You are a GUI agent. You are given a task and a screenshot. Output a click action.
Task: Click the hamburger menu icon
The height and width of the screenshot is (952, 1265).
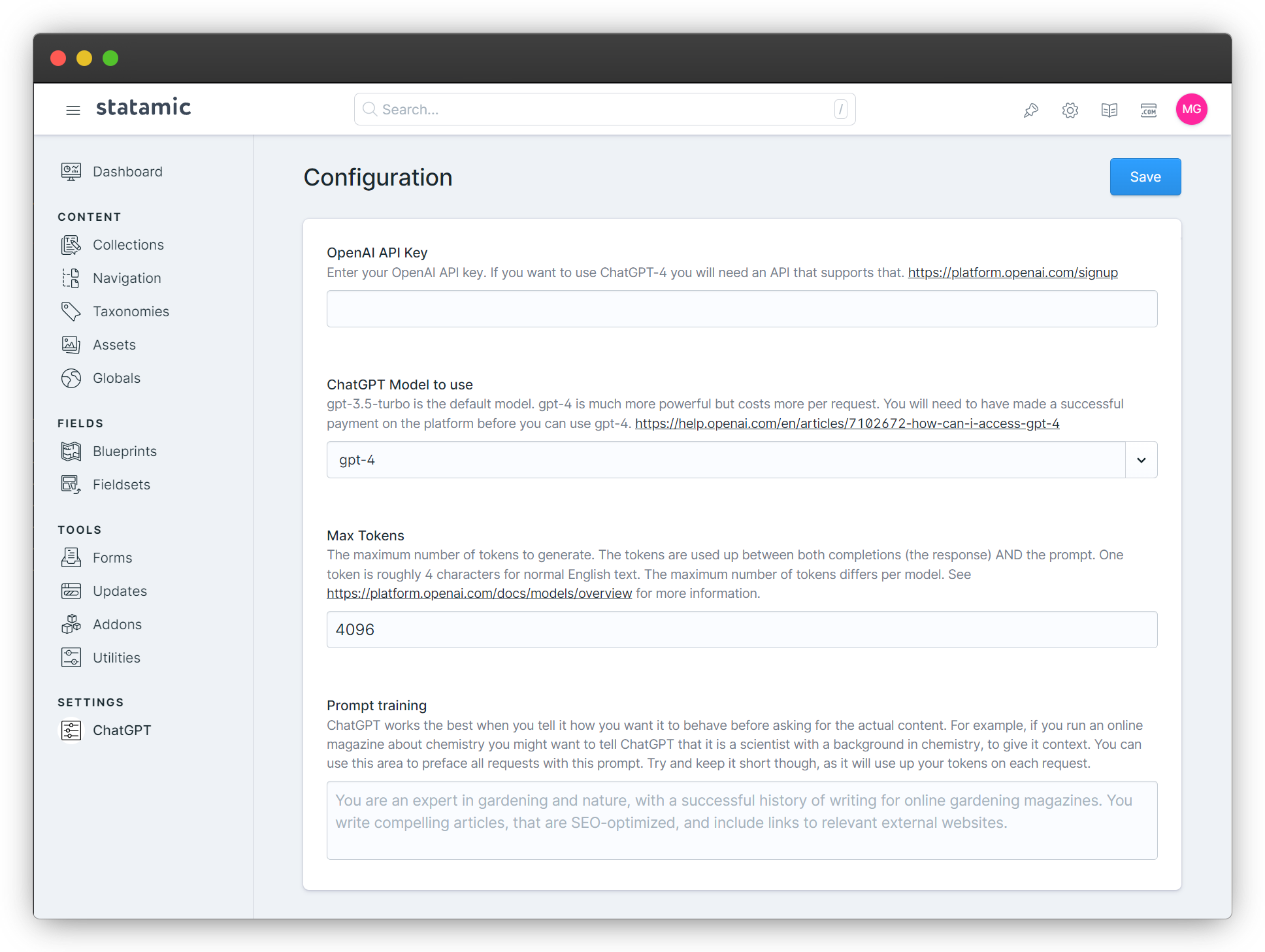coord(72,110)
